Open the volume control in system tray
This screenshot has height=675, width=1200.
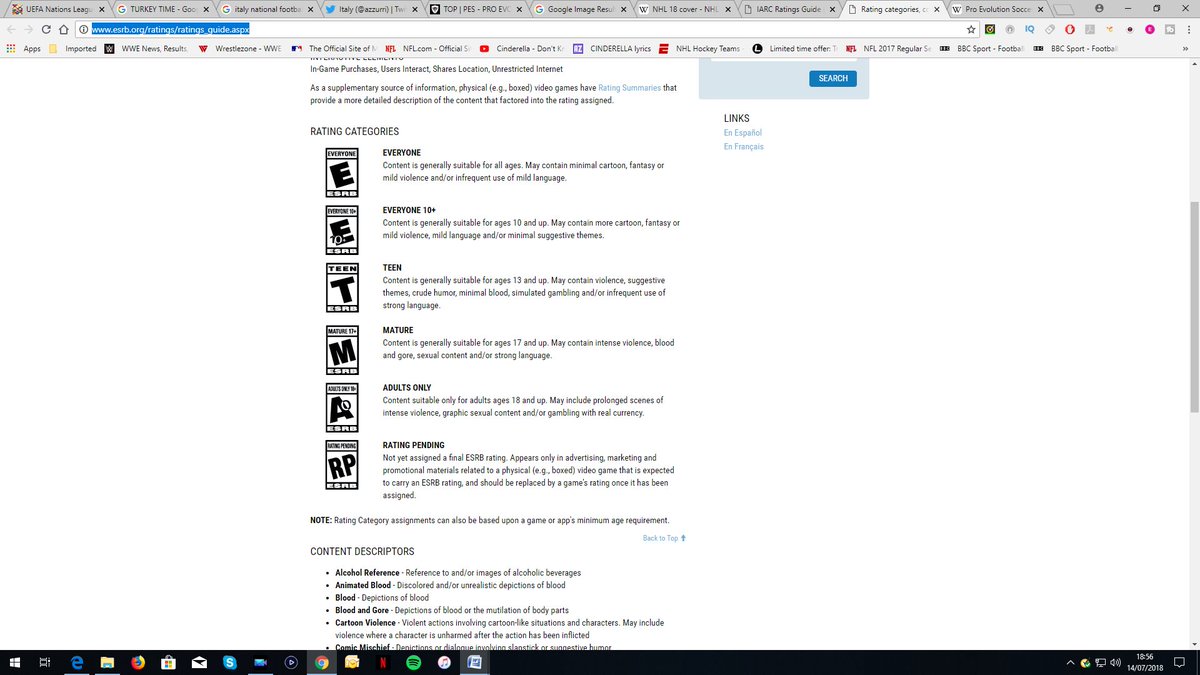pos(1116,662)
